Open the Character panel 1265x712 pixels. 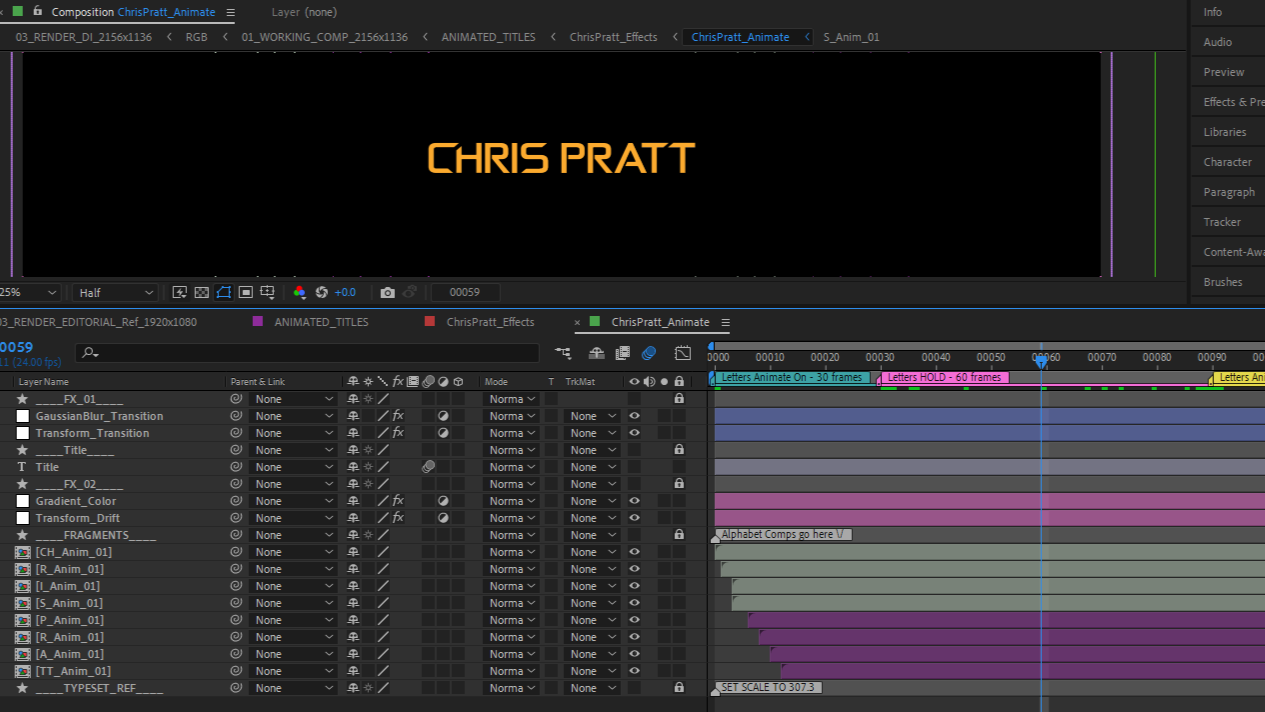pyautogui.click(x=1227, y=162)
